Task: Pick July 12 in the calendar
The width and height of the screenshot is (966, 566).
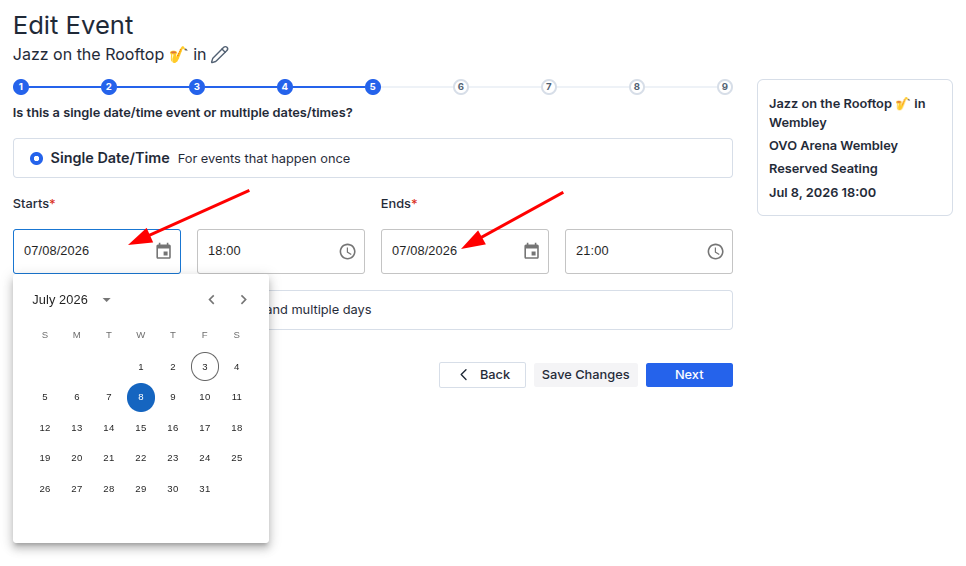Action: click(45, 428)
